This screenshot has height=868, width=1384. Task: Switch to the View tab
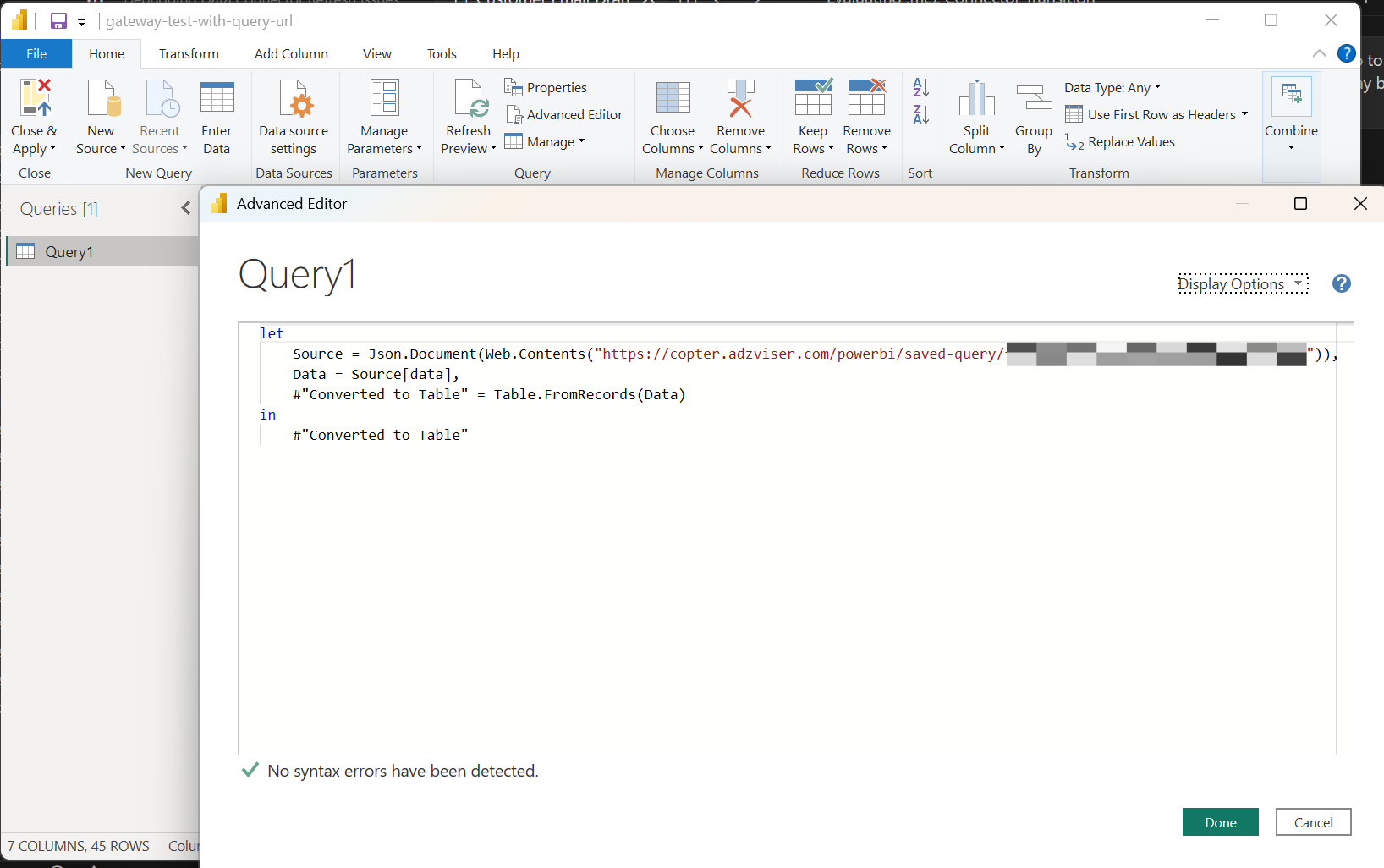pyautogui.click(x=377, y=53)
